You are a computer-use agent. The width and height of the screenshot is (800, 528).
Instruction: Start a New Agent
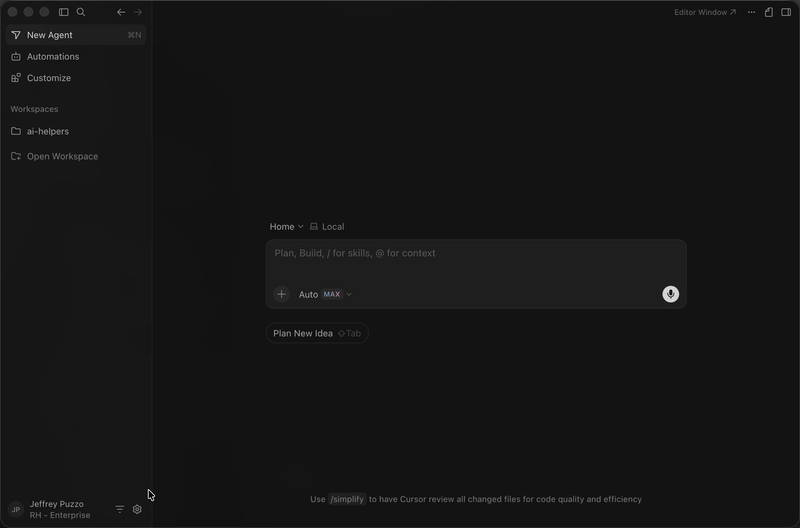tap(76, 35)
